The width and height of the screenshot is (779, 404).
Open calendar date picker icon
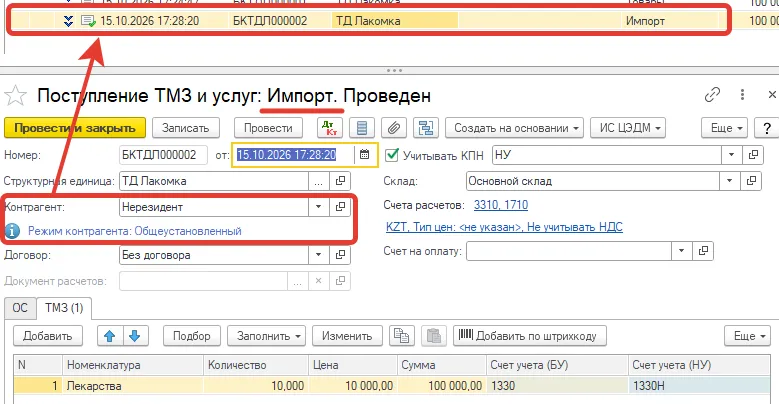[365, 155]
